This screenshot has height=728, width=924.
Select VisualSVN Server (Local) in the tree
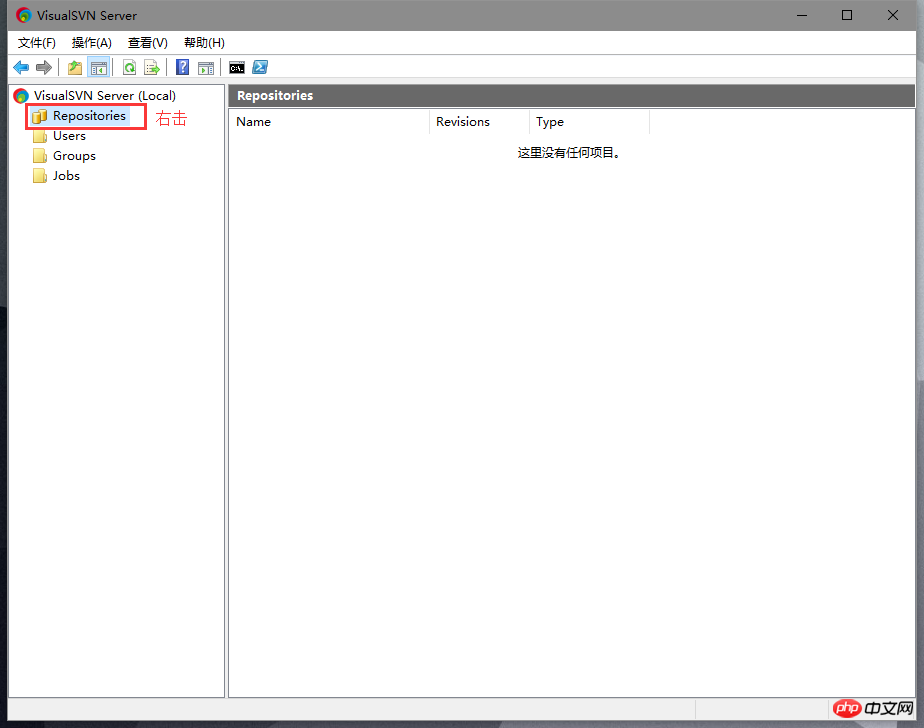point(105,95)
